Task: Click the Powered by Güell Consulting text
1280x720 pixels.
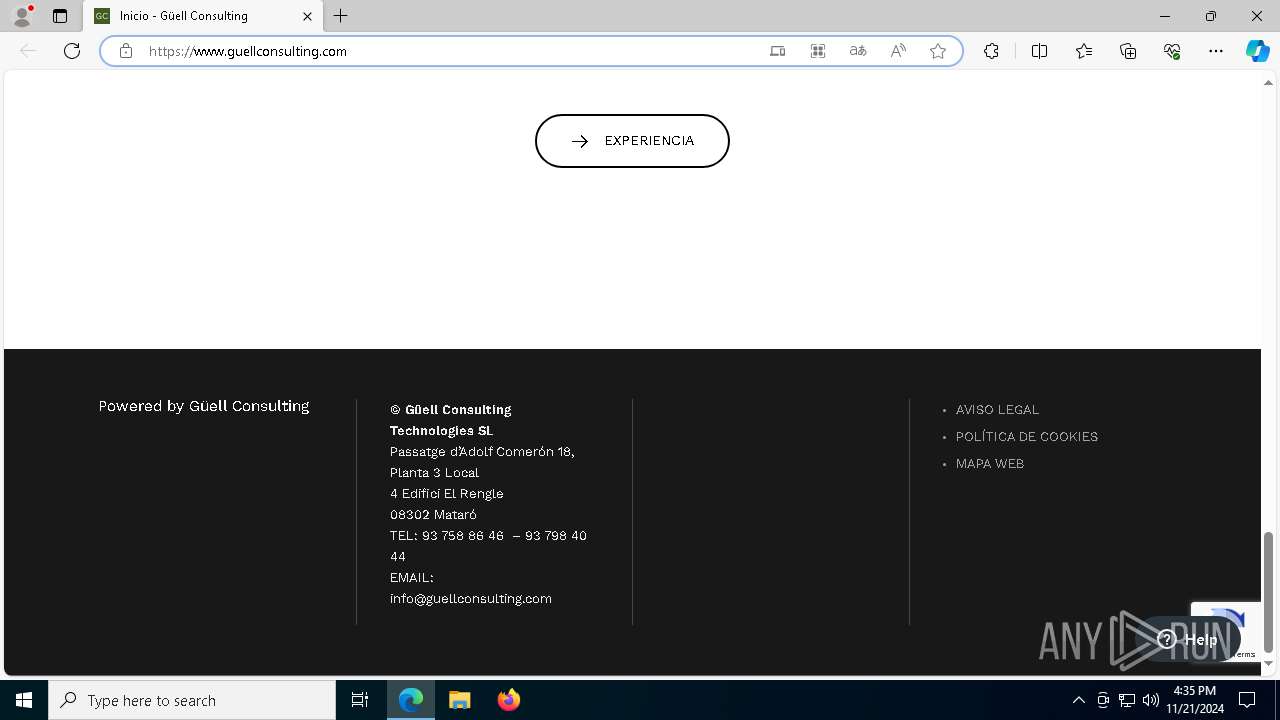Action: coord(204,406)
